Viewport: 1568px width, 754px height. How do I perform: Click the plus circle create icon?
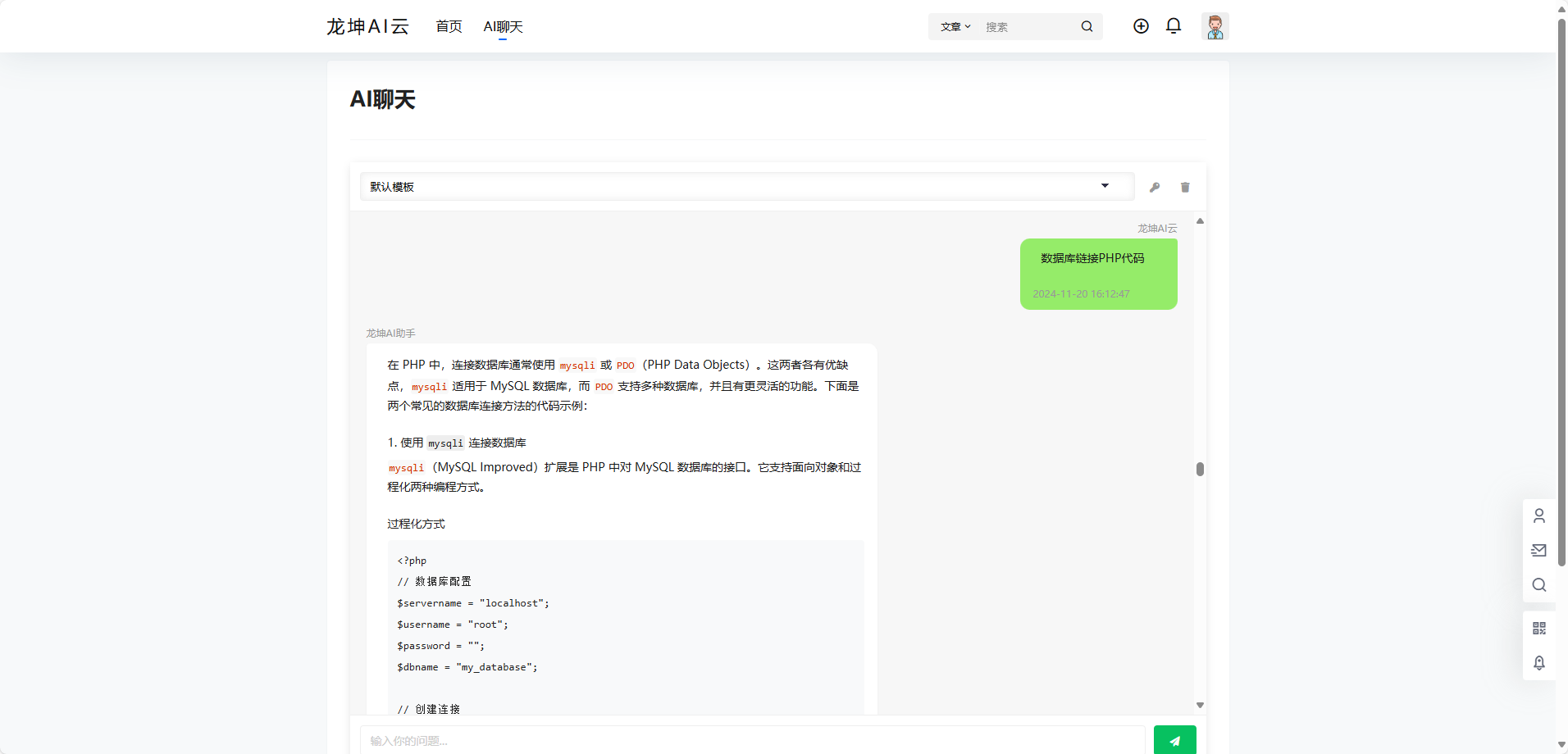[1141, 26]
